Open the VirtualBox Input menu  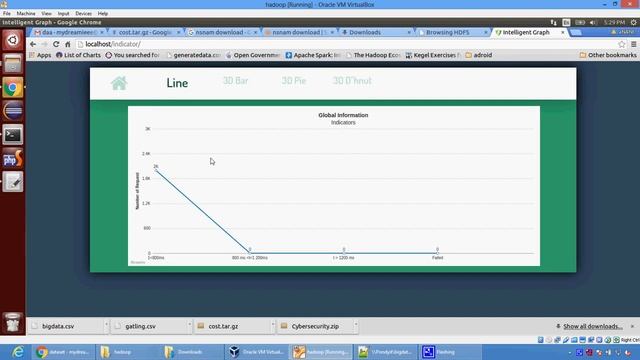(x=63, y=13)
